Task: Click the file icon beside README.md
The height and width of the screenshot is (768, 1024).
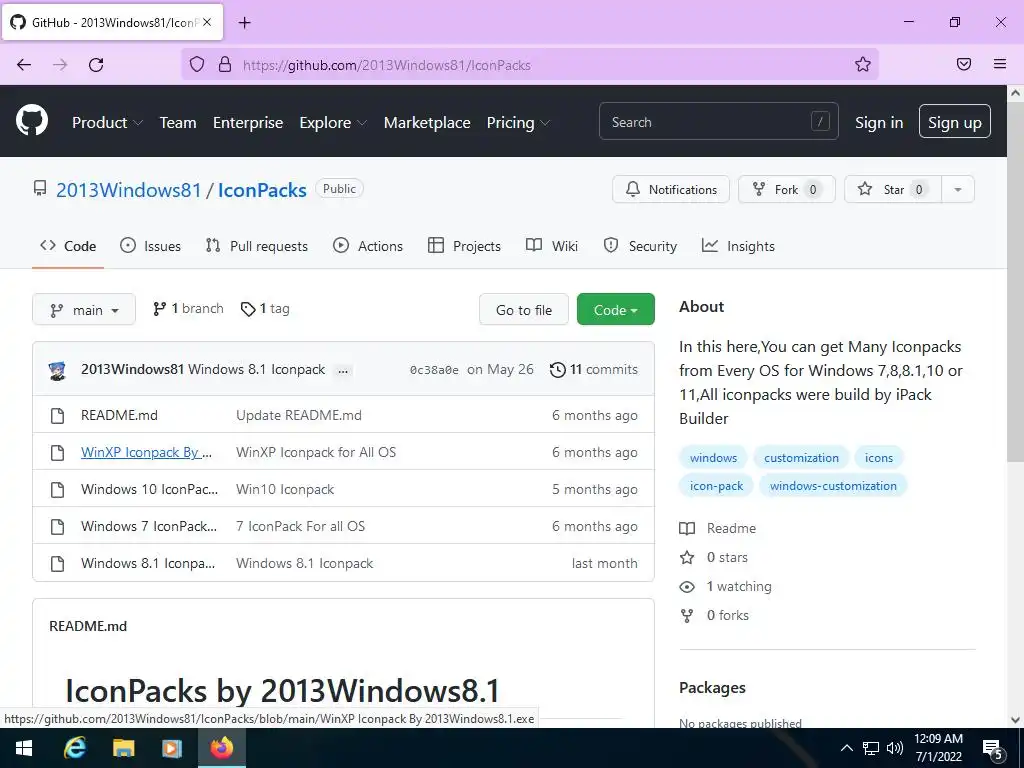Action: (57, 415)
